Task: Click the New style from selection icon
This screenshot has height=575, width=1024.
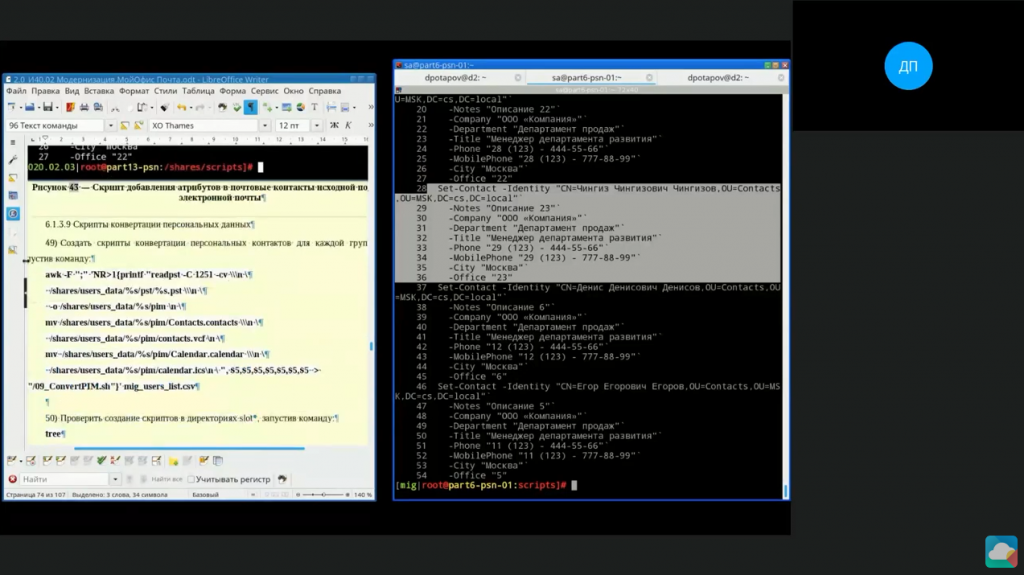Action: [x=138, y=125]
